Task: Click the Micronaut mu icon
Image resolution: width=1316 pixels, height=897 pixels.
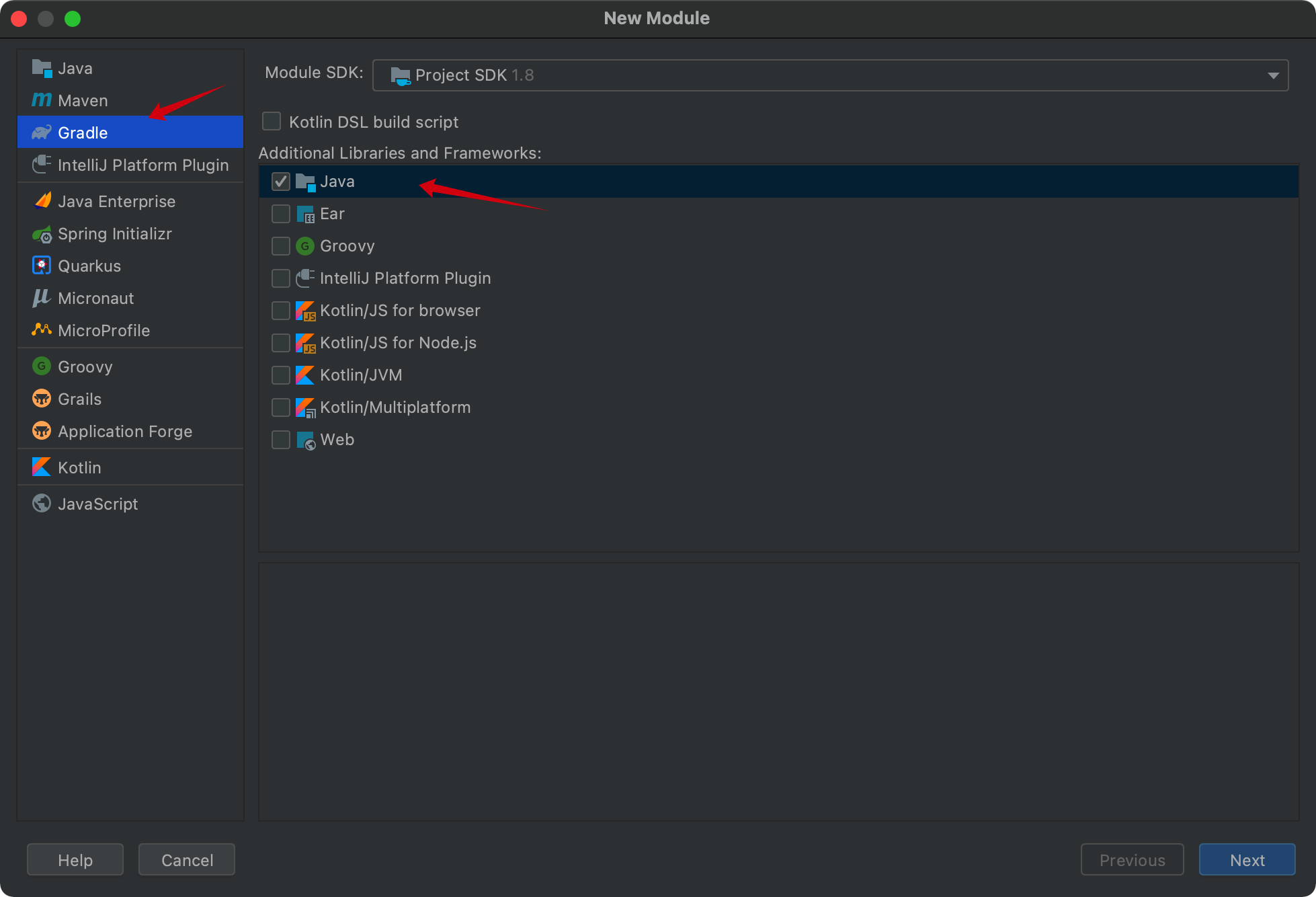Action: click(42, 298)
